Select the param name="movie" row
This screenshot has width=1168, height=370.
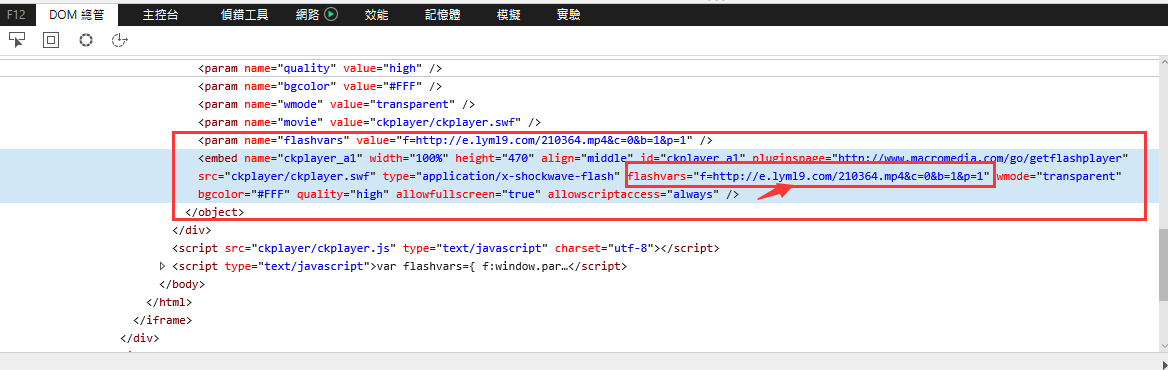point(369,122)
